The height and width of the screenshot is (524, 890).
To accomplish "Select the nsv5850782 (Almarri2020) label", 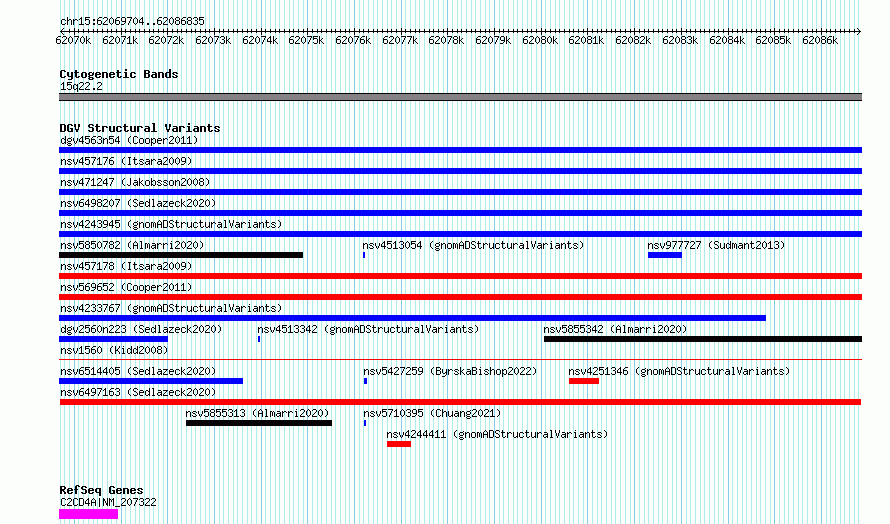I will (x=132, y=245).
